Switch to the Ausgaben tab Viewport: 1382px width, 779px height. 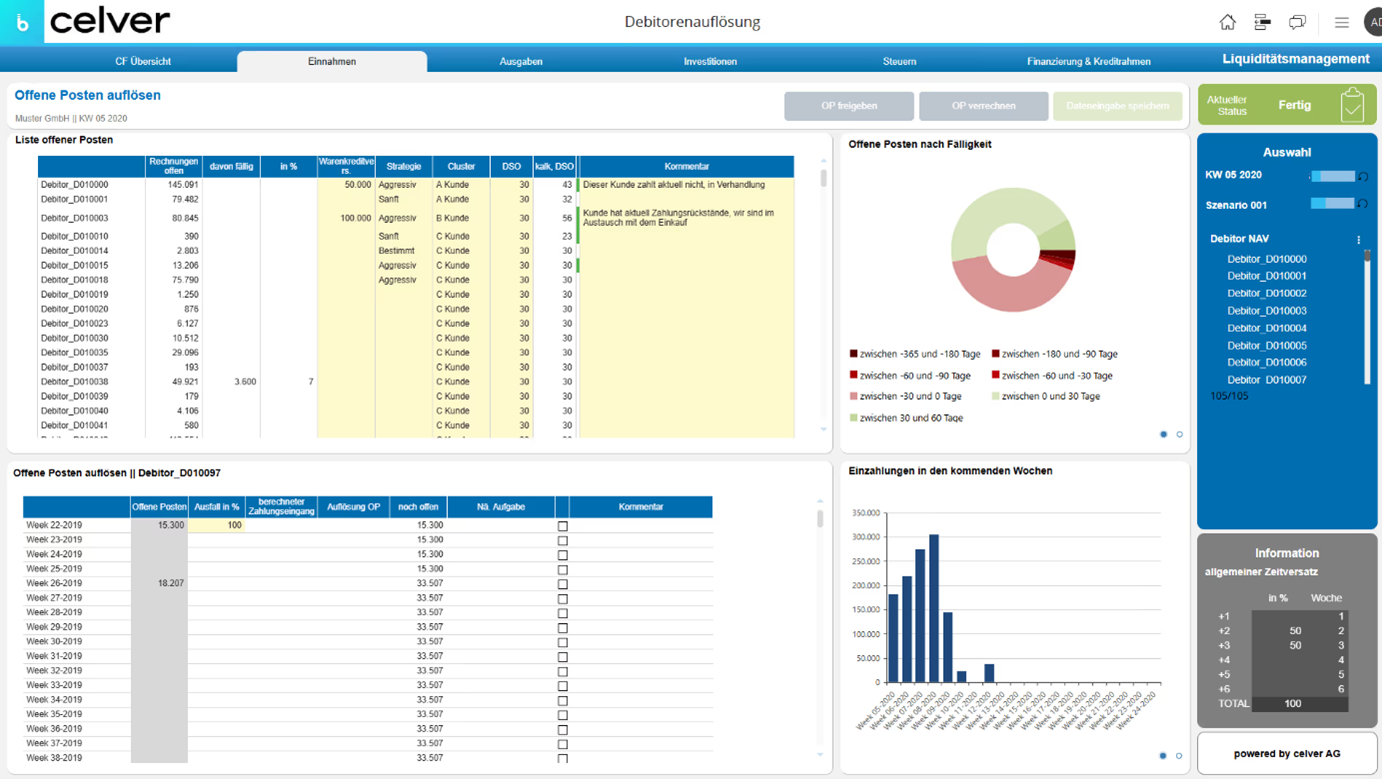520,62
